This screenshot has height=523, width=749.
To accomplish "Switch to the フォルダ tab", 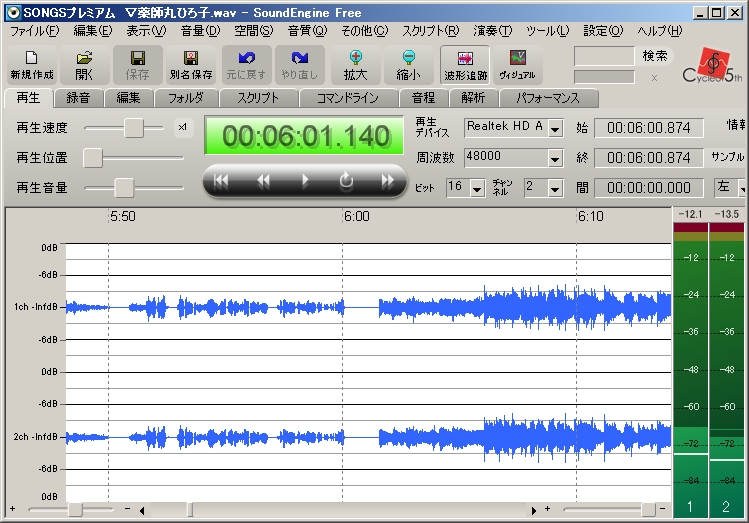I will click(186, 98).
